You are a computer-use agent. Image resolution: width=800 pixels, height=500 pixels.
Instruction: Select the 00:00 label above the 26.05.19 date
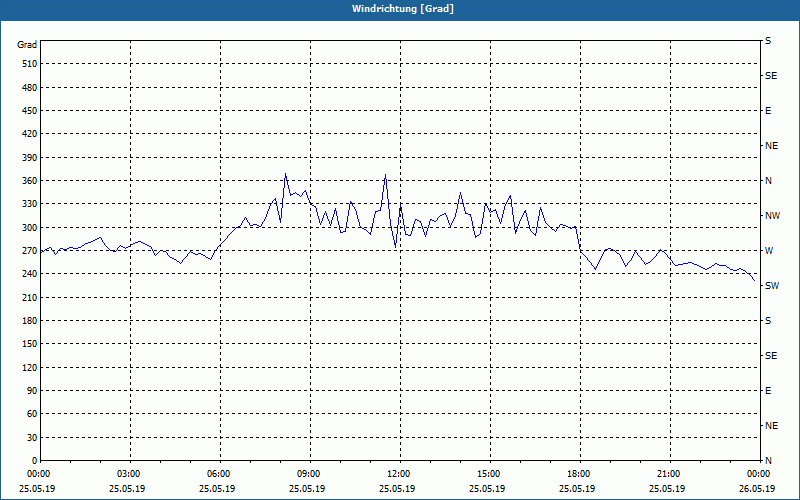(x=759, y=474)
